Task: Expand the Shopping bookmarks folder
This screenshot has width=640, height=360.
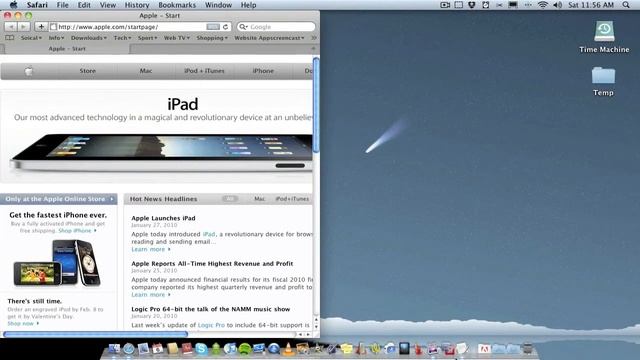Action: click(212, 38)
